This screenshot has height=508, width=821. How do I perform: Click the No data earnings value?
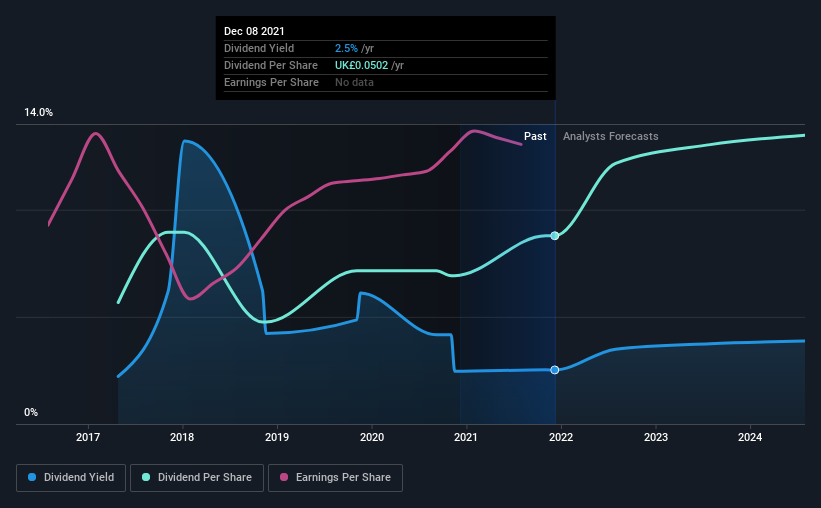354,82
